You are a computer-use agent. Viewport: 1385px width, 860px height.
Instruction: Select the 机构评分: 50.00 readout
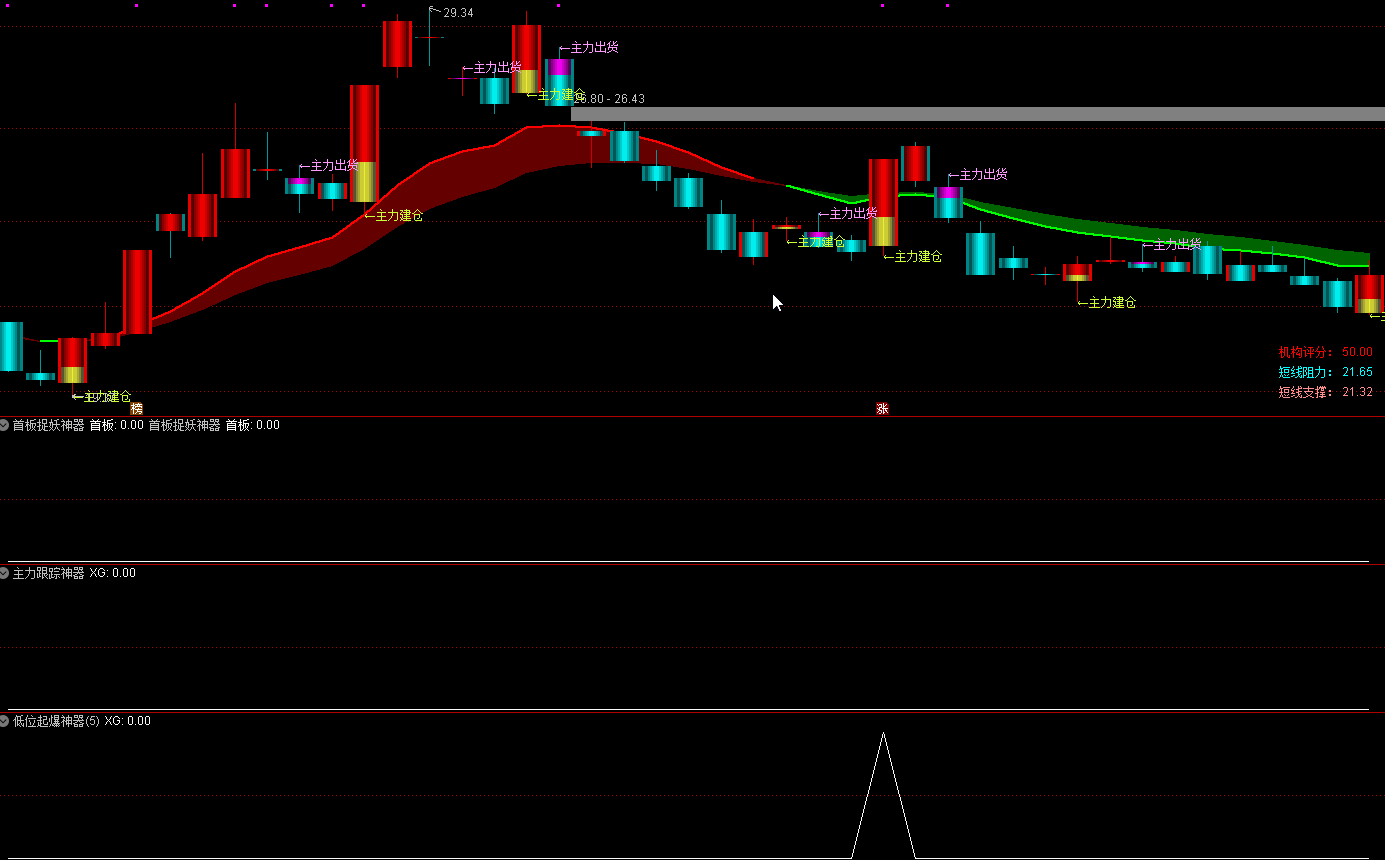(x=1325, y=352)
